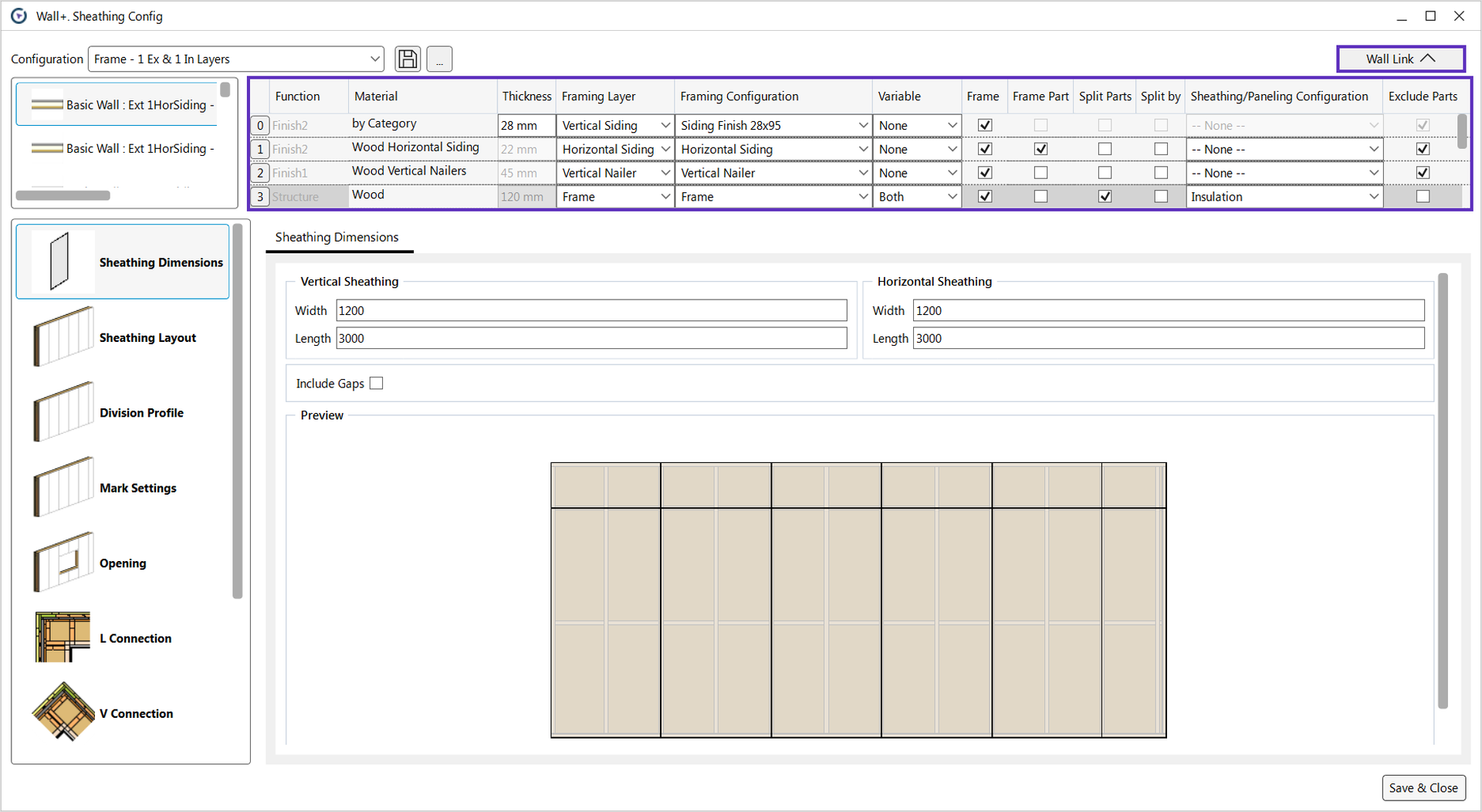Open the Opening configuration icon
This screenshot has width=1482, height=812.
[63, 562]
